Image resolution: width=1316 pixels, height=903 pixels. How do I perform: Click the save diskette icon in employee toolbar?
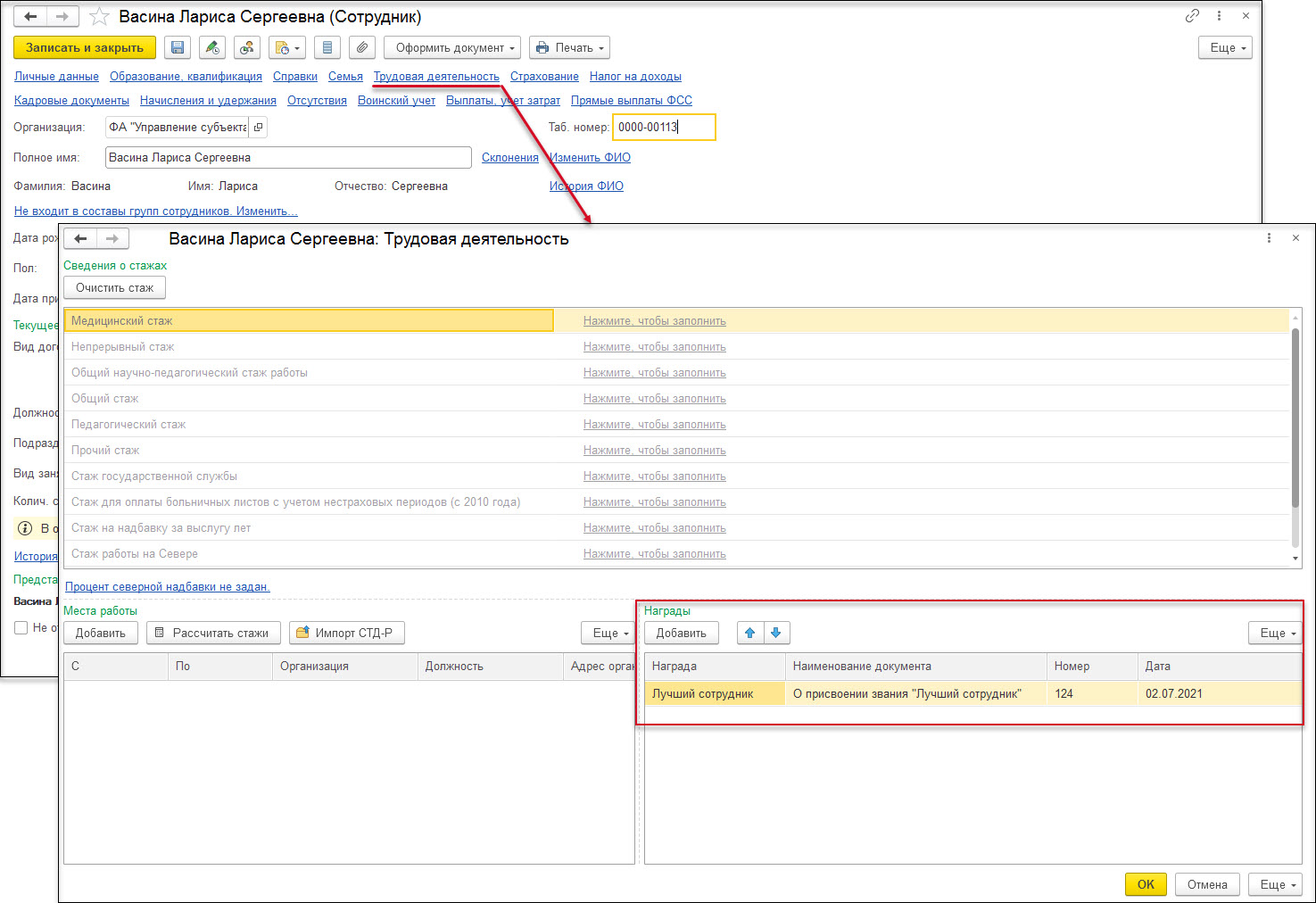click(178, 48)
